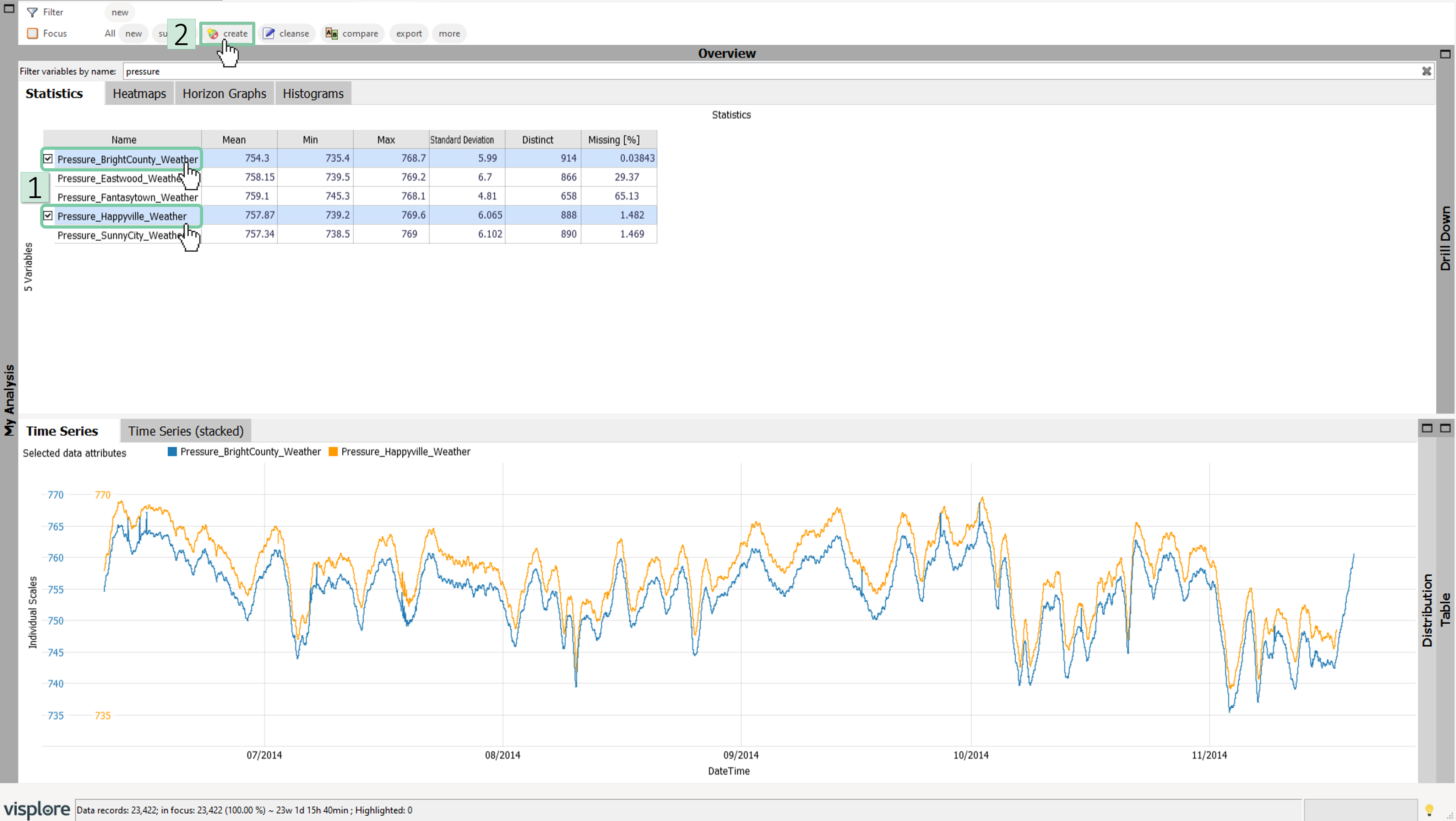Switch to Time Series (stacked) tab
The height and width of the screenshot is (821, 1456).
click(x=186, y=431)
